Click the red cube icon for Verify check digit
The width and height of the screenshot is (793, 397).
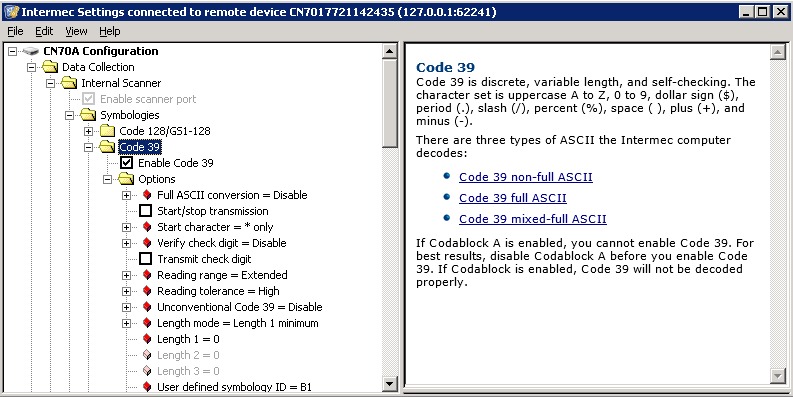tap(147, 243)
